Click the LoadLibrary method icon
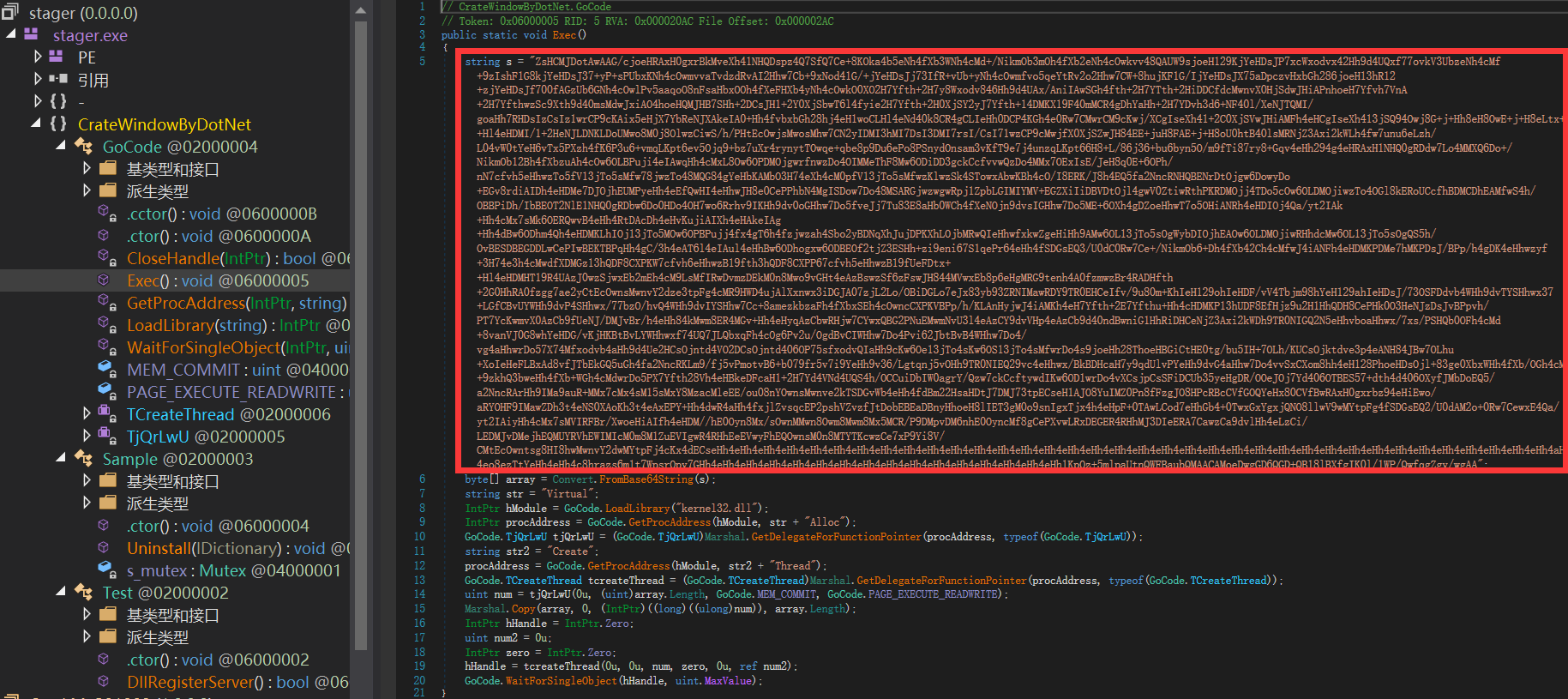The image size is (1568, 699). click(106, 324)
